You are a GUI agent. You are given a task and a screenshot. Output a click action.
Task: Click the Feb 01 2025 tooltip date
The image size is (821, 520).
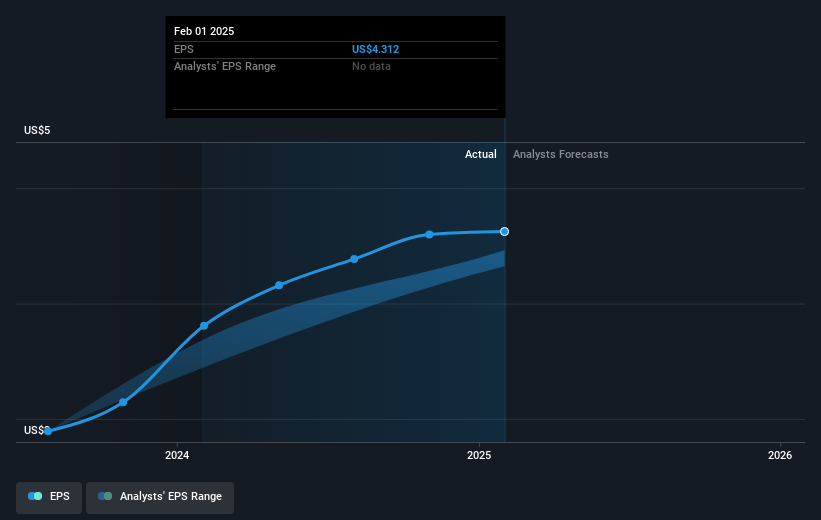click(x=204, y=31)
